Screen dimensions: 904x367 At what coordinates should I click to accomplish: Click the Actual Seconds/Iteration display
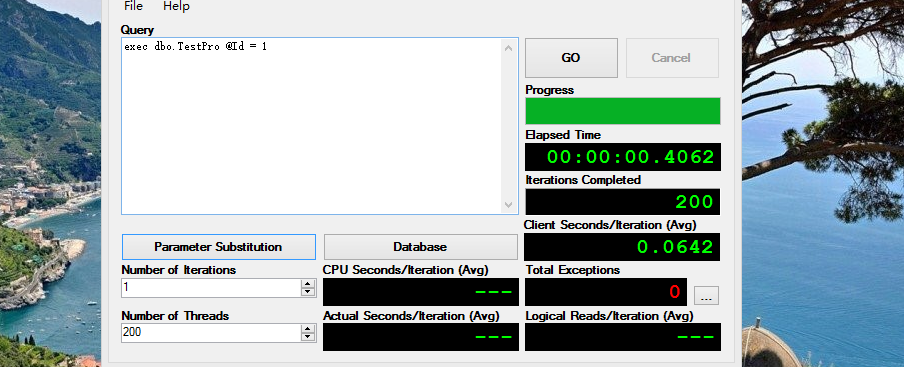421,337
